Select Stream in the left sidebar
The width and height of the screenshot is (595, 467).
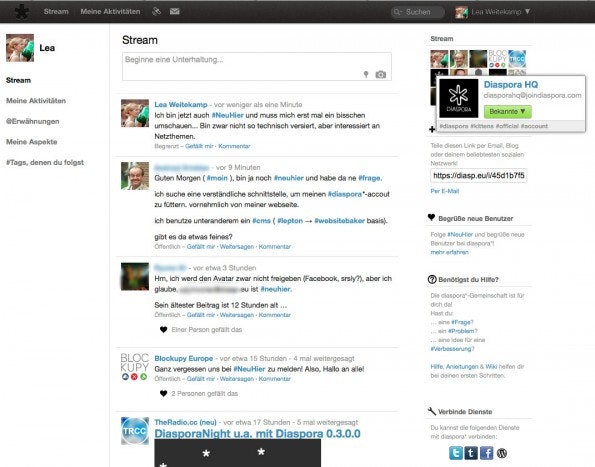click(18, 80)
